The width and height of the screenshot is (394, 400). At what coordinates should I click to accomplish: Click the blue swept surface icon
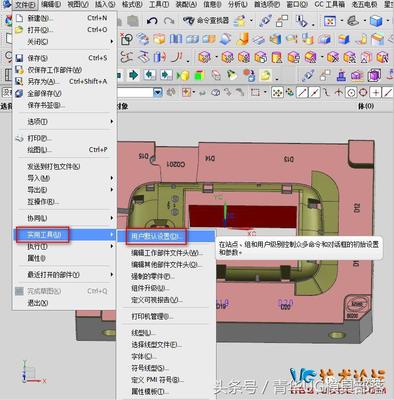(226, 39)
